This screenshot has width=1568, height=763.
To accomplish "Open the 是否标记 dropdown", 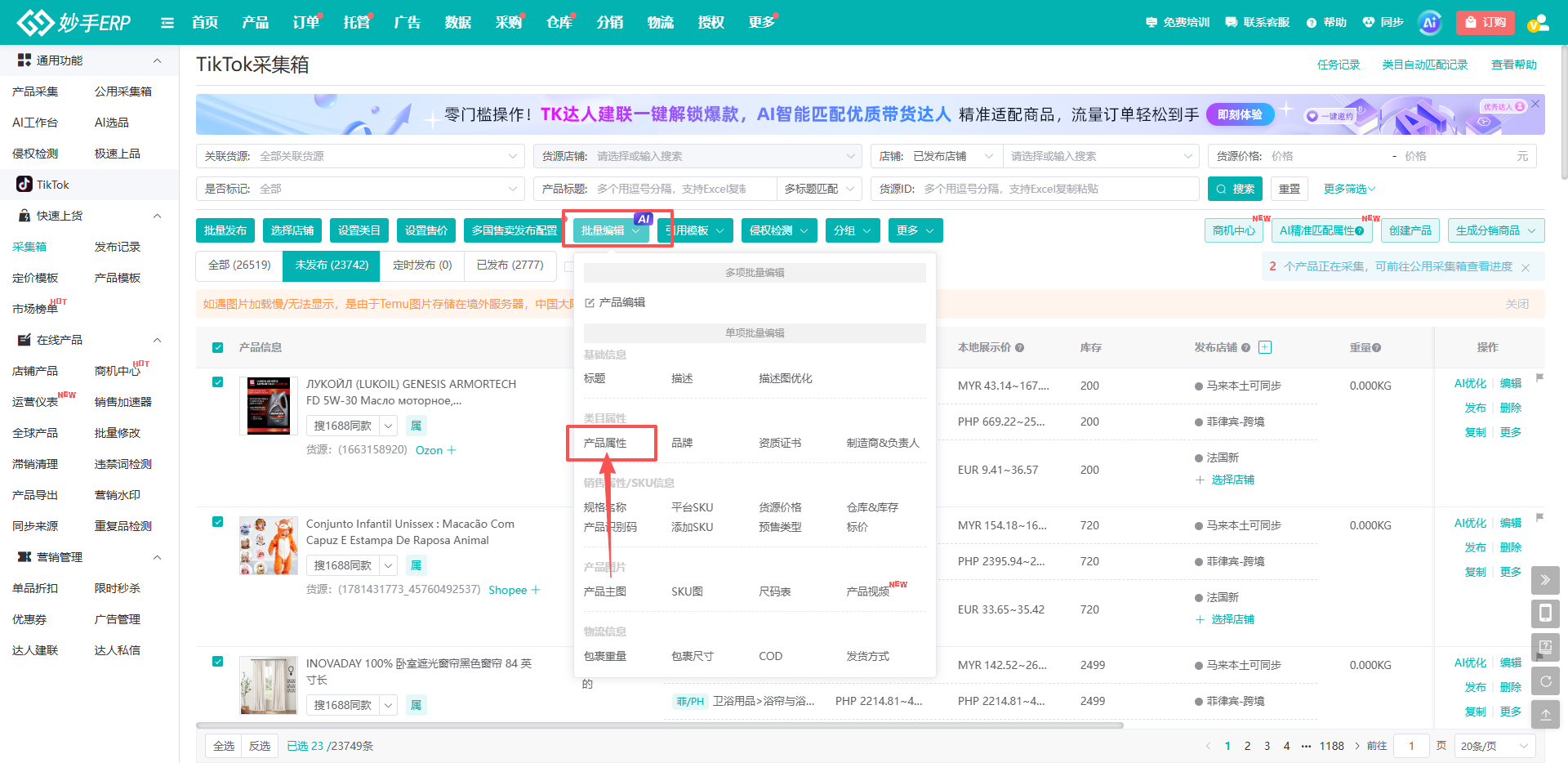I will 360,189.
